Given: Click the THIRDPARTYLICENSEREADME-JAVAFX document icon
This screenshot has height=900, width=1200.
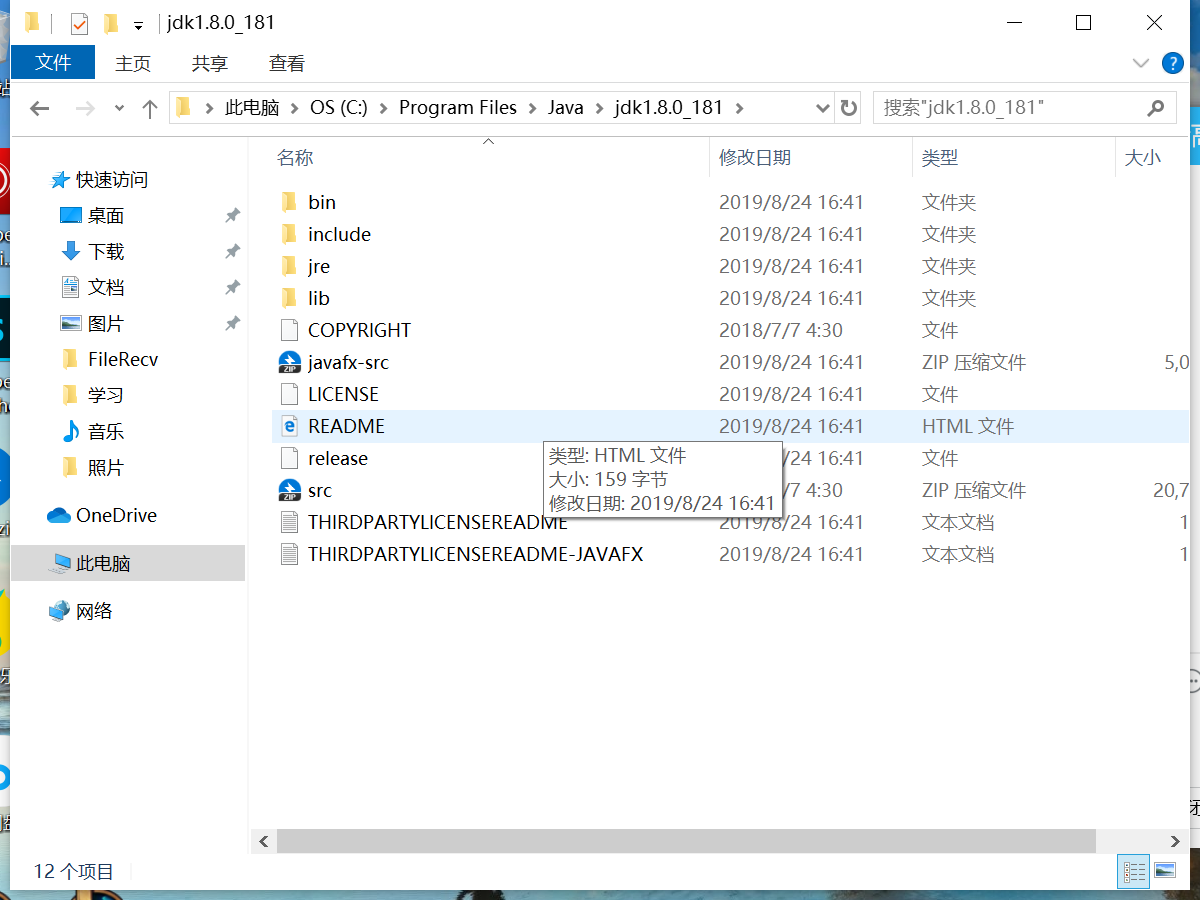Looking at the screenshot, I should coord(289,554).
